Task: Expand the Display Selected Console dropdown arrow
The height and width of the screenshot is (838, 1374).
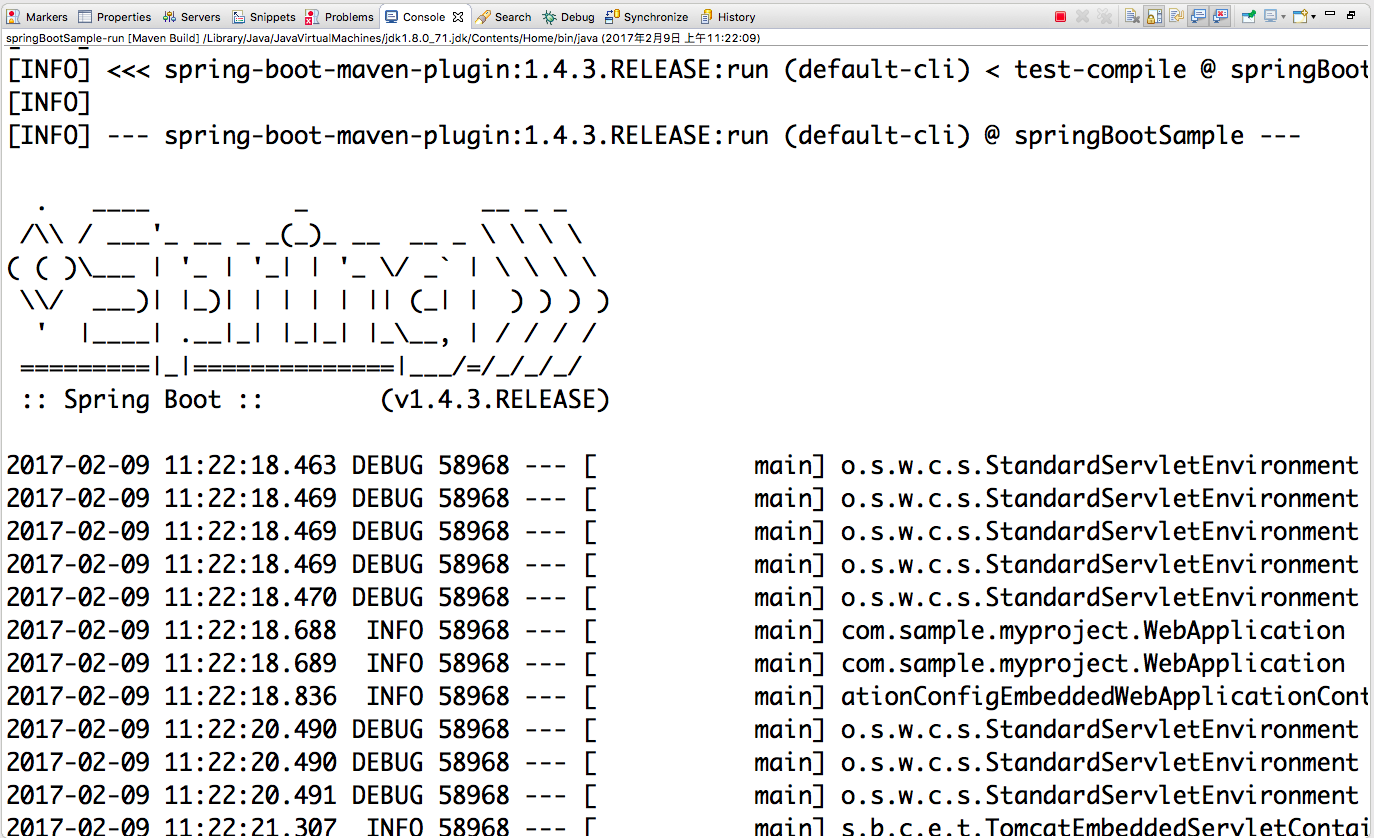Action: 1283,16
